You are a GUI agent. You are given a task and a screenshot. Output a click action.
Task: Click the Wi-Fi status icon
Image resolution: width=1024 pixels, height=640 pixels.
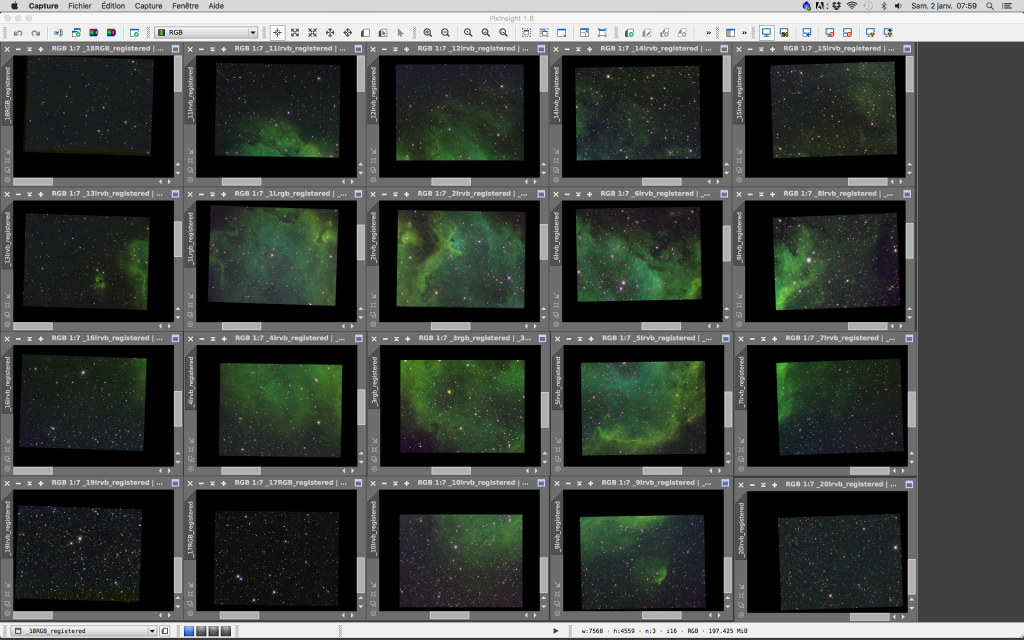(852, 6)
